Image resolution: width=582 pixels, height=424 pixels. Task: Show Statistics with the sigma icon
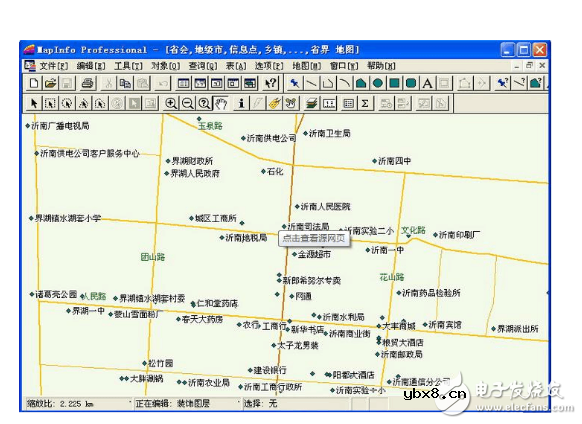(365, 104)
